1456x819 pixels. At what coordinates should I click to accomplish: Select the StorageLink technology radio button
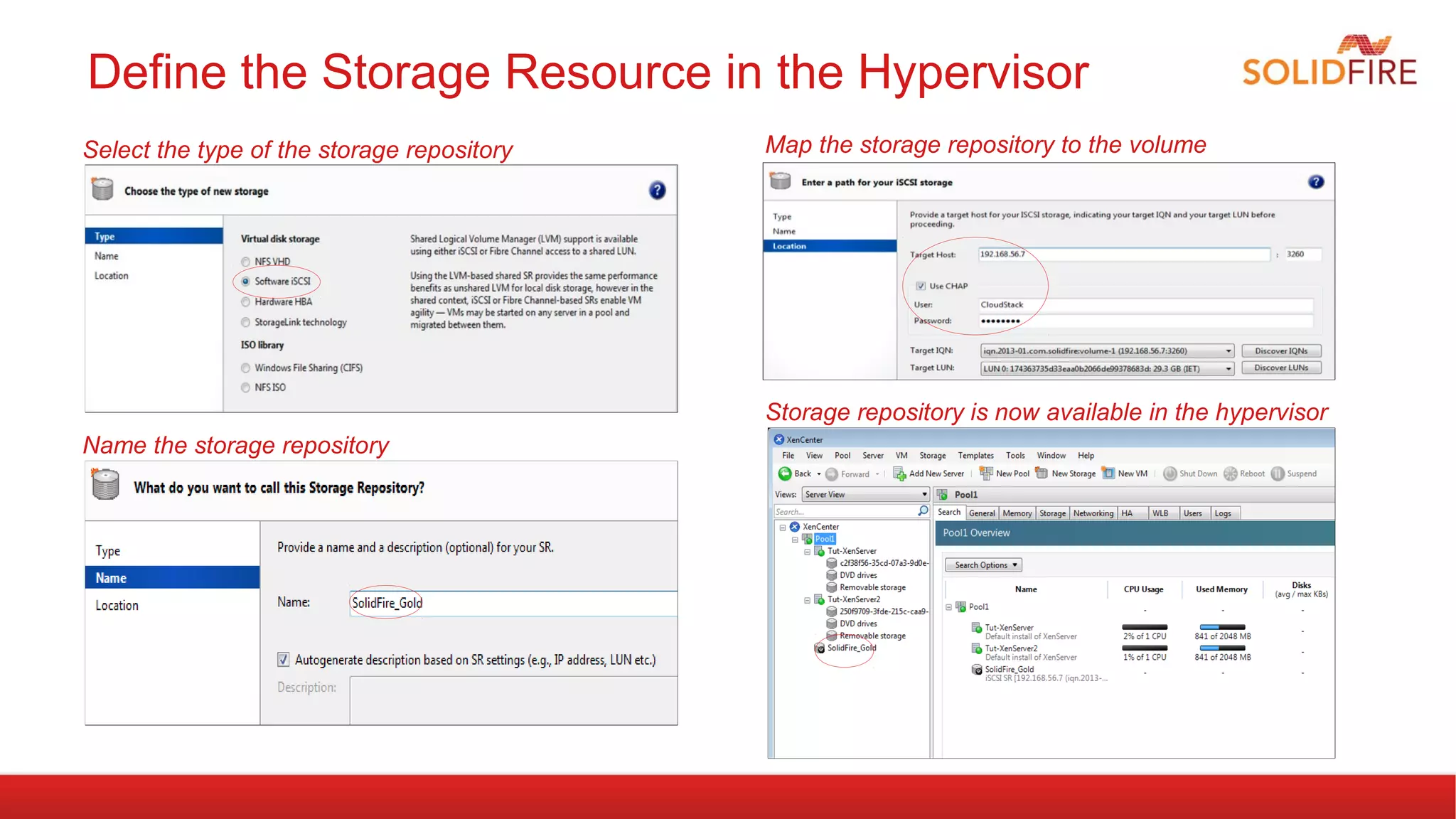click(x=245, y=322)
